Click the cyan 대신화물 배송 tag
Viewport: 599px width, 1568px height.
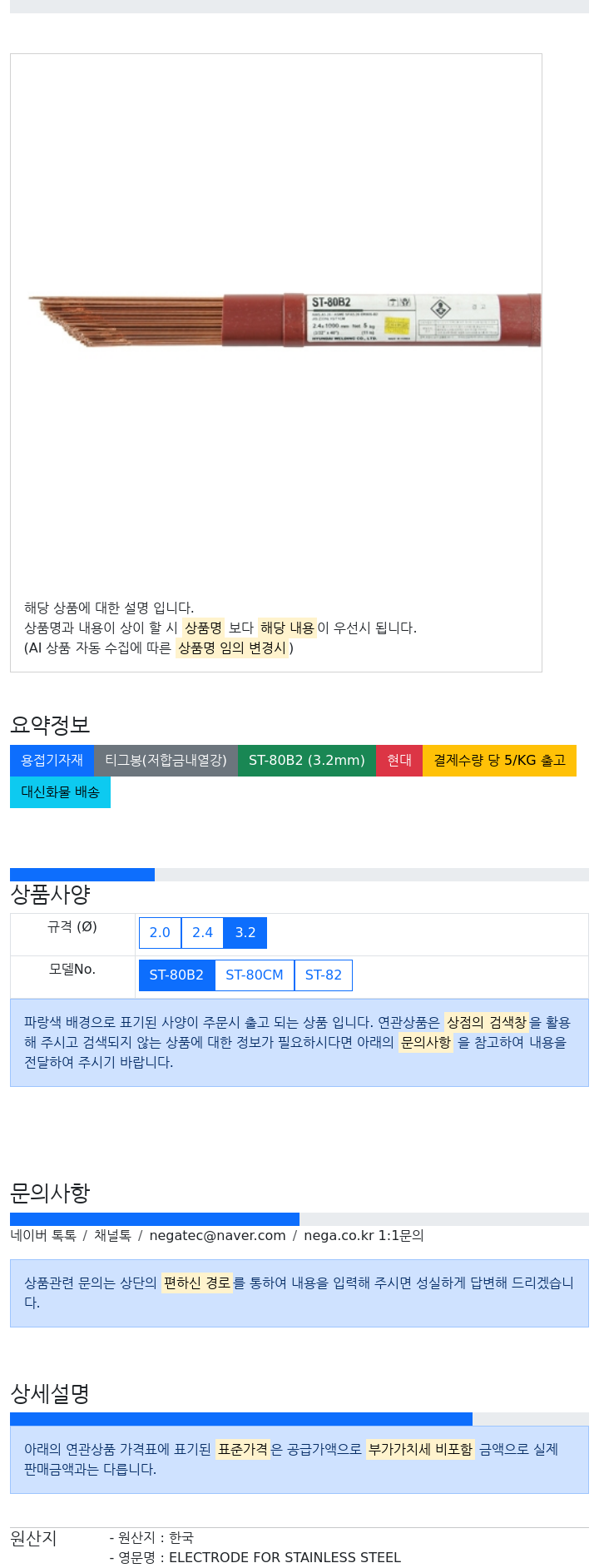[60, 791]
